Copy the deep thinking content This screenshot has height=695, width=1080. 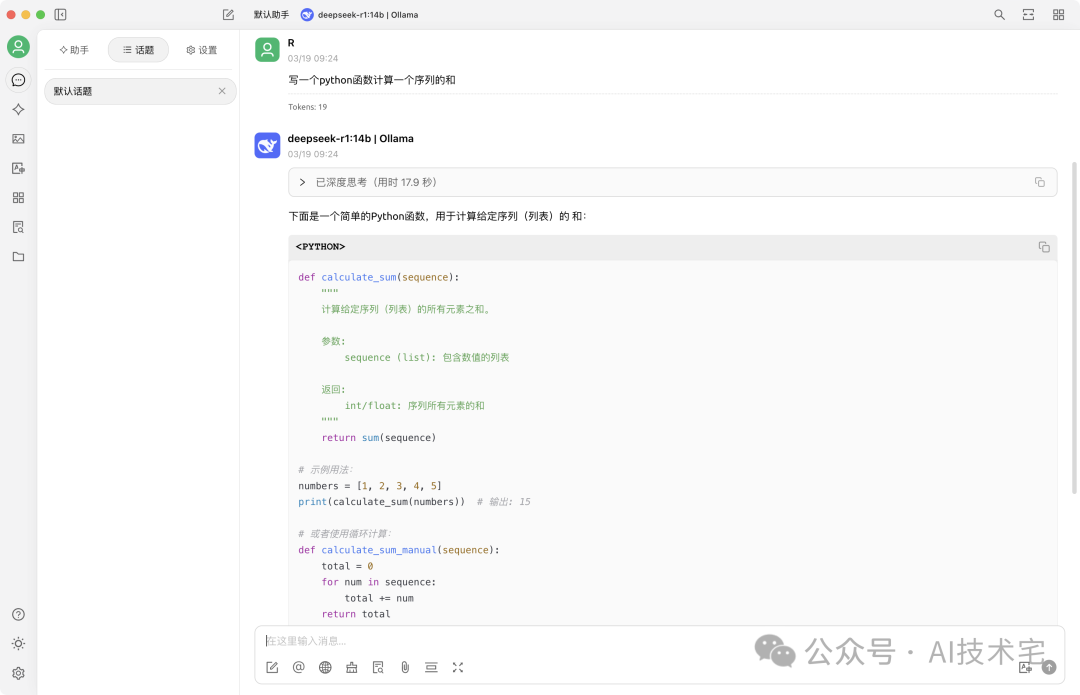(1039, 183)
